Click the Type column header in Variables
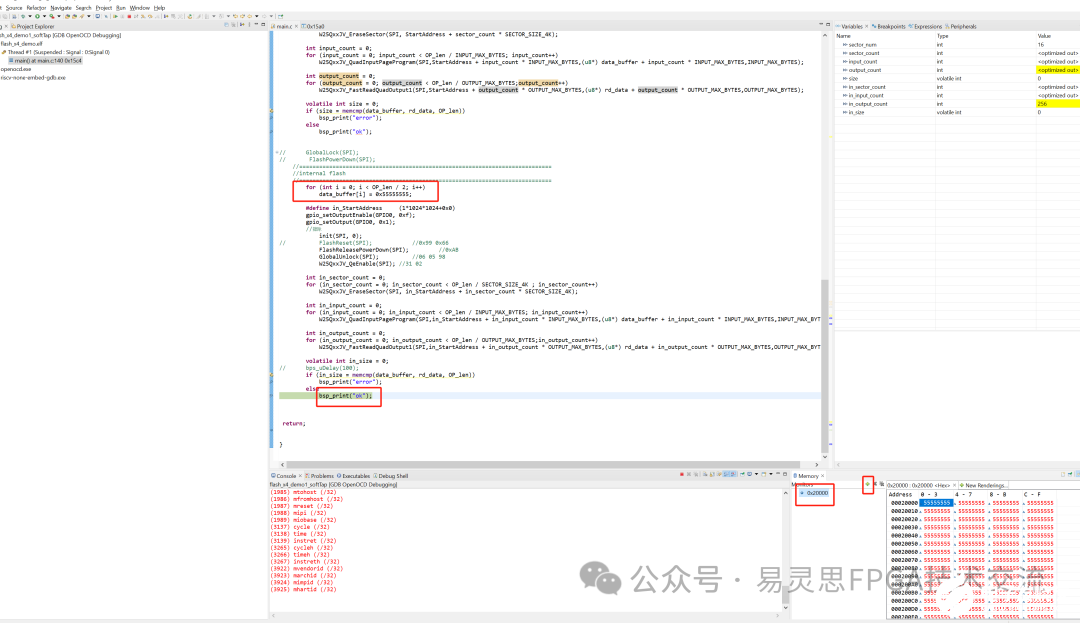This screenshot has height=623, width=1080. tap(942, 36)
